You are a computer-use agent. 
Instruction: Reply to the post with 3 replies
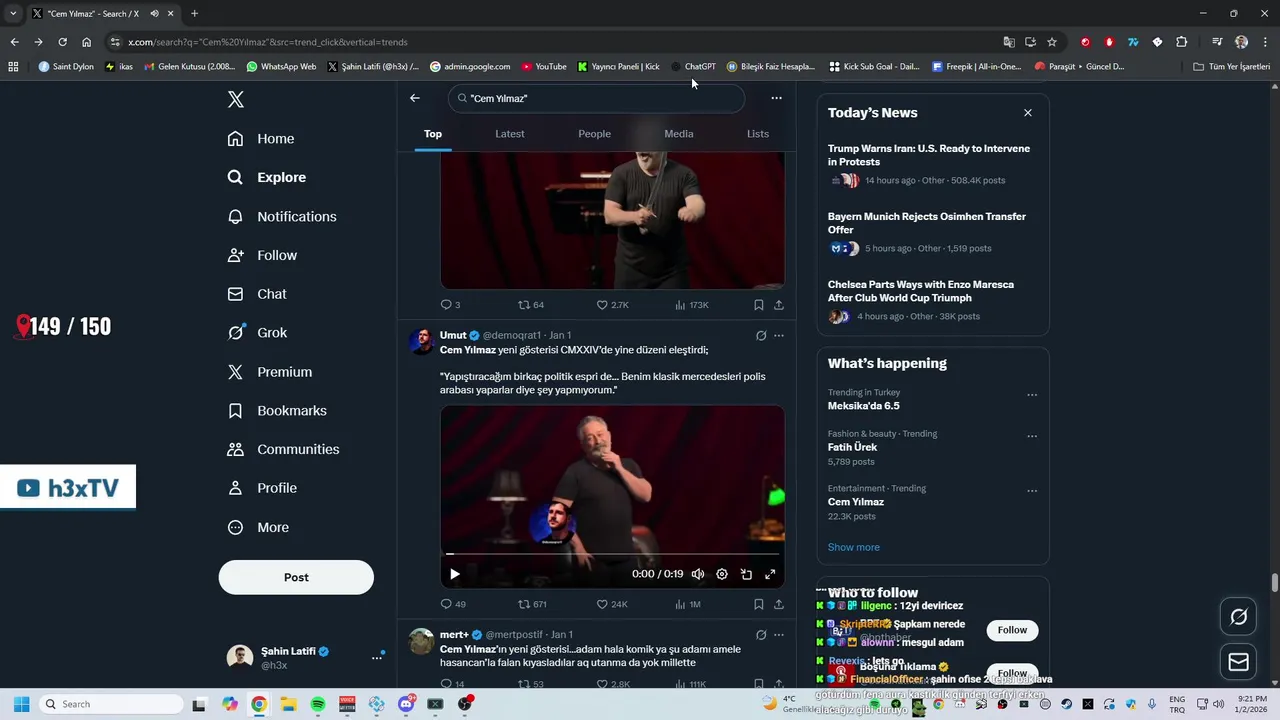click(450, 305)
